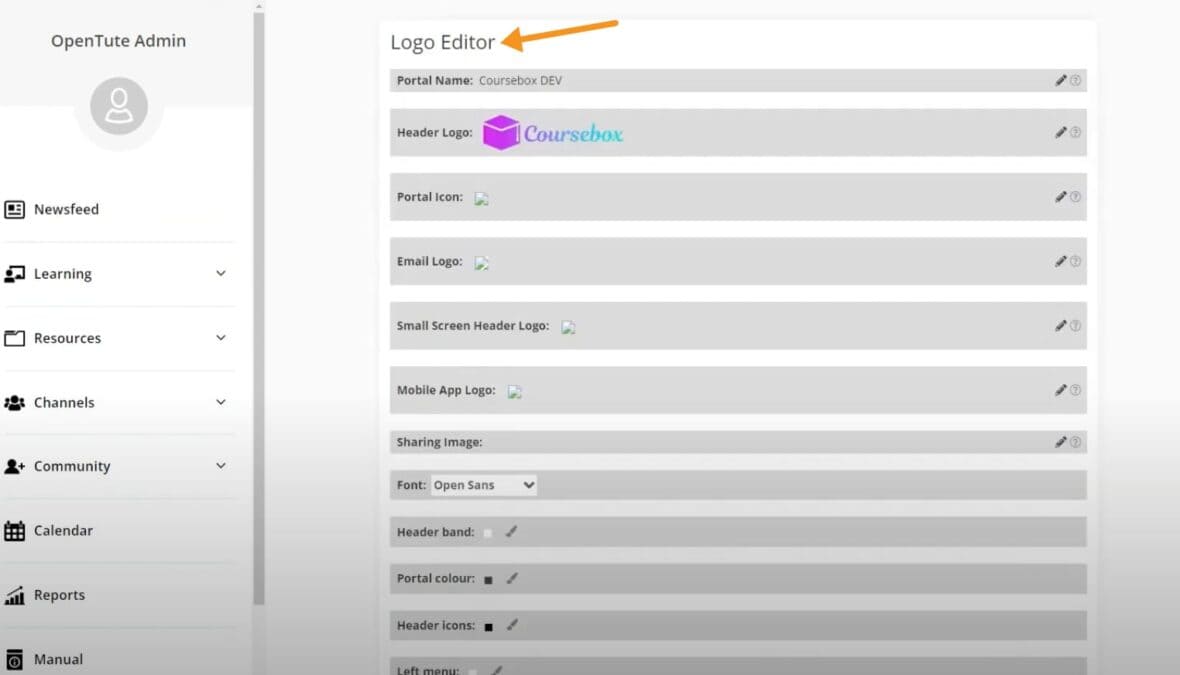Viewport: 1180px width, 675px height.
Task: Click the Channels group icon
Action: pos(14,402)
